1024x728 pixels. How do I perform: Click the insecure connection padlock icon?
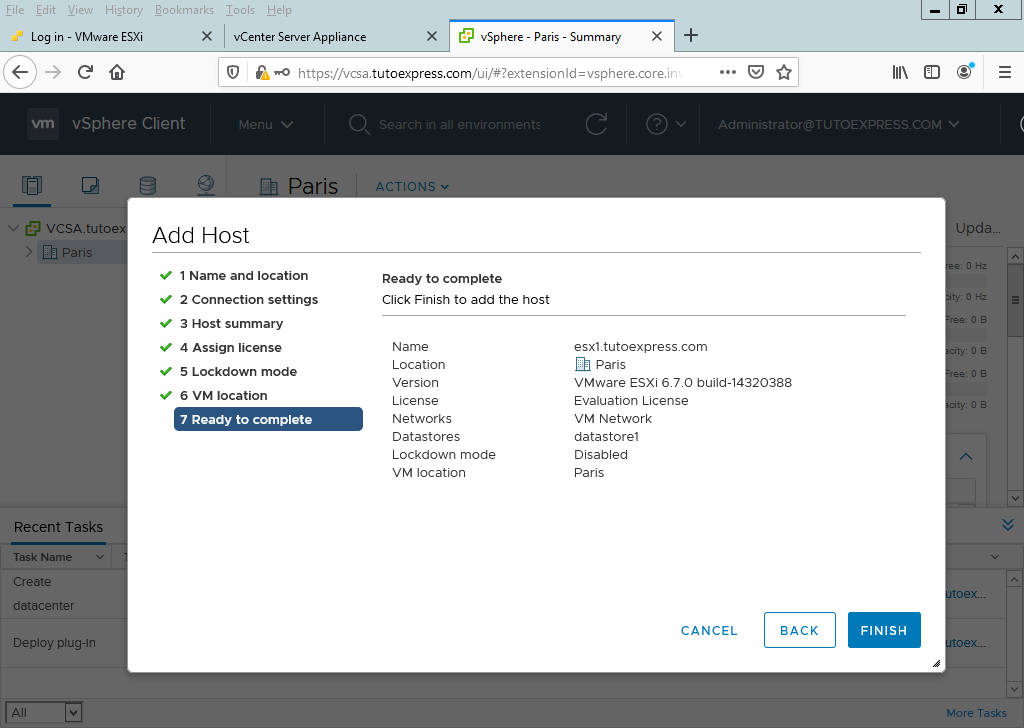pos(262,72)
